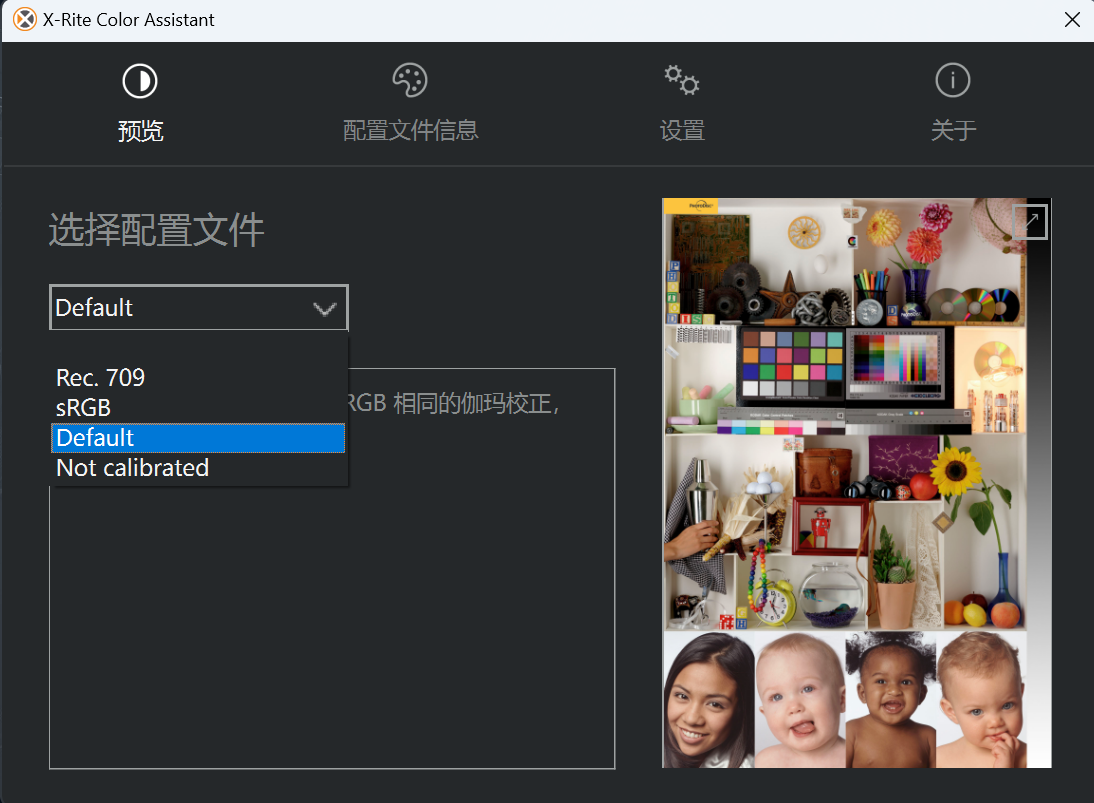1094x803 pixels.
Task: Open the 设置 settings tab
Action: point(682,103)
